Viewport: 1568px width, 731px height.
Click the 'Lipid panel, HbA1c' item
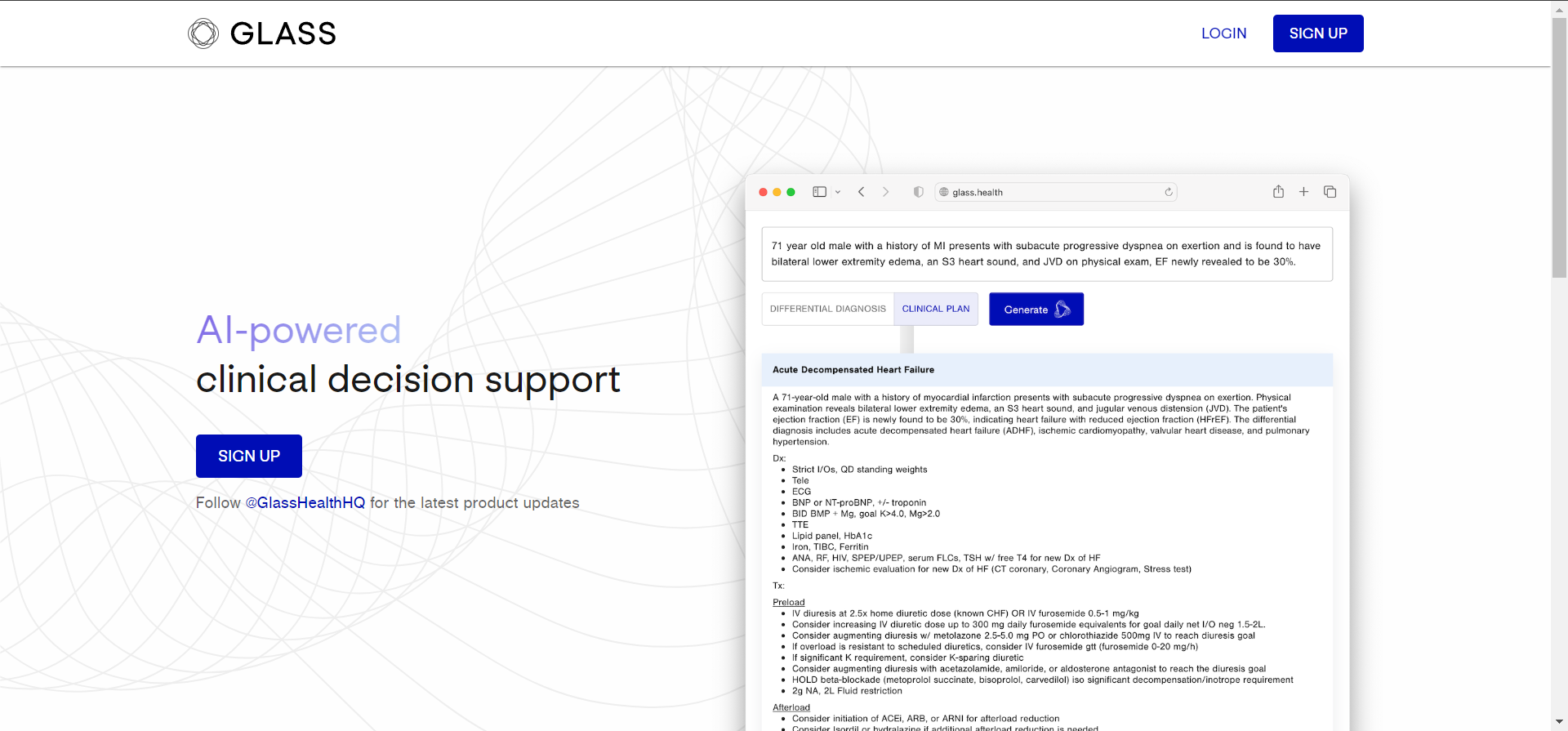832,537
